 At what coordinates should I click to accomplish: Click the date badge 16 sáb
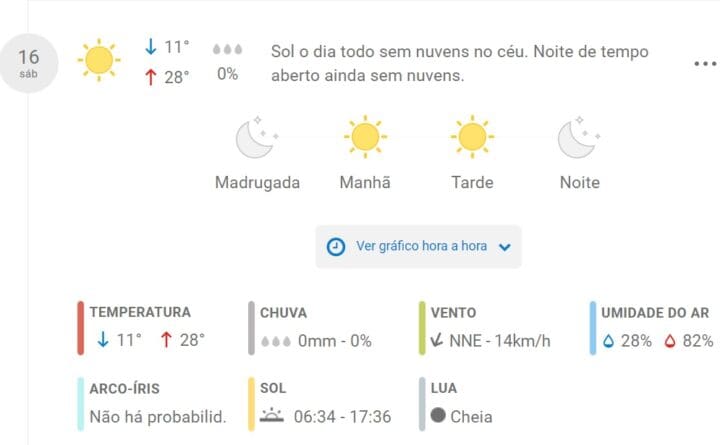[x=28, y=63]
